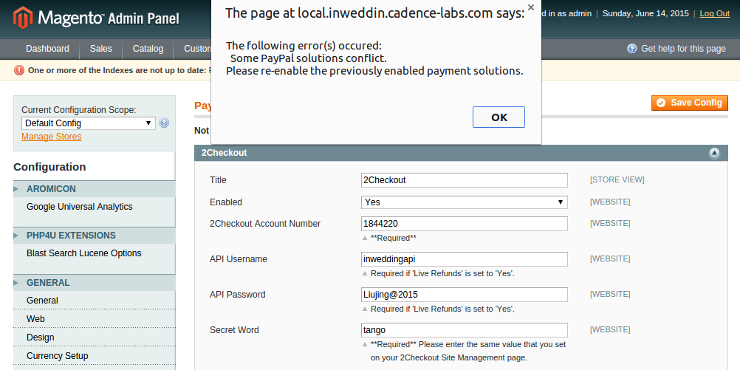Screen dimensions: 740x370
Task: Click the **Required** note under Account Number
Action: pos(393,238)
